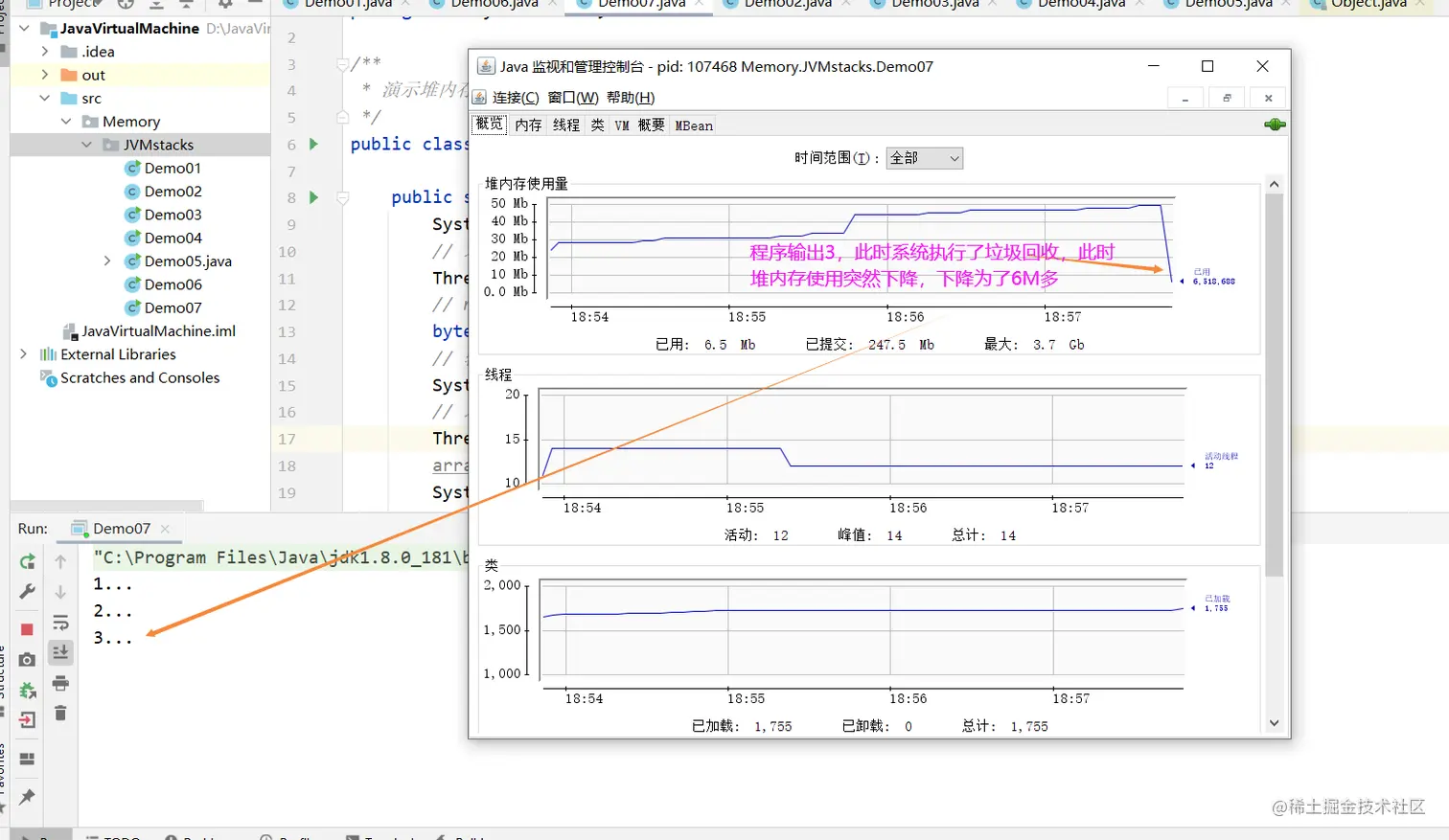Click the exit sign-in arrow icon
Viewport: 1449px width, 840px height.
27,720
